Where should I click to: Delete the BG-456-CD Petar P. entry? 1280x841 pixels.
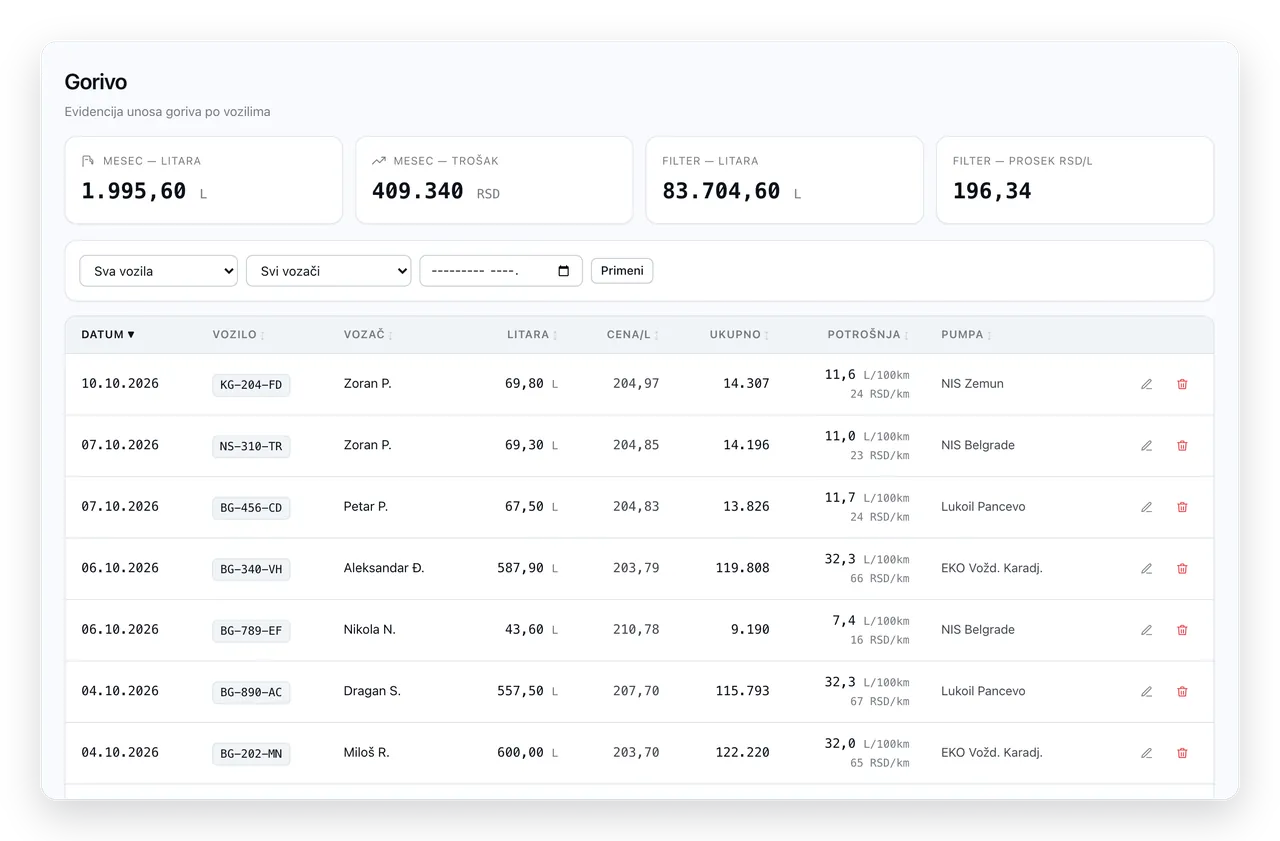(x=1182, y=507)
